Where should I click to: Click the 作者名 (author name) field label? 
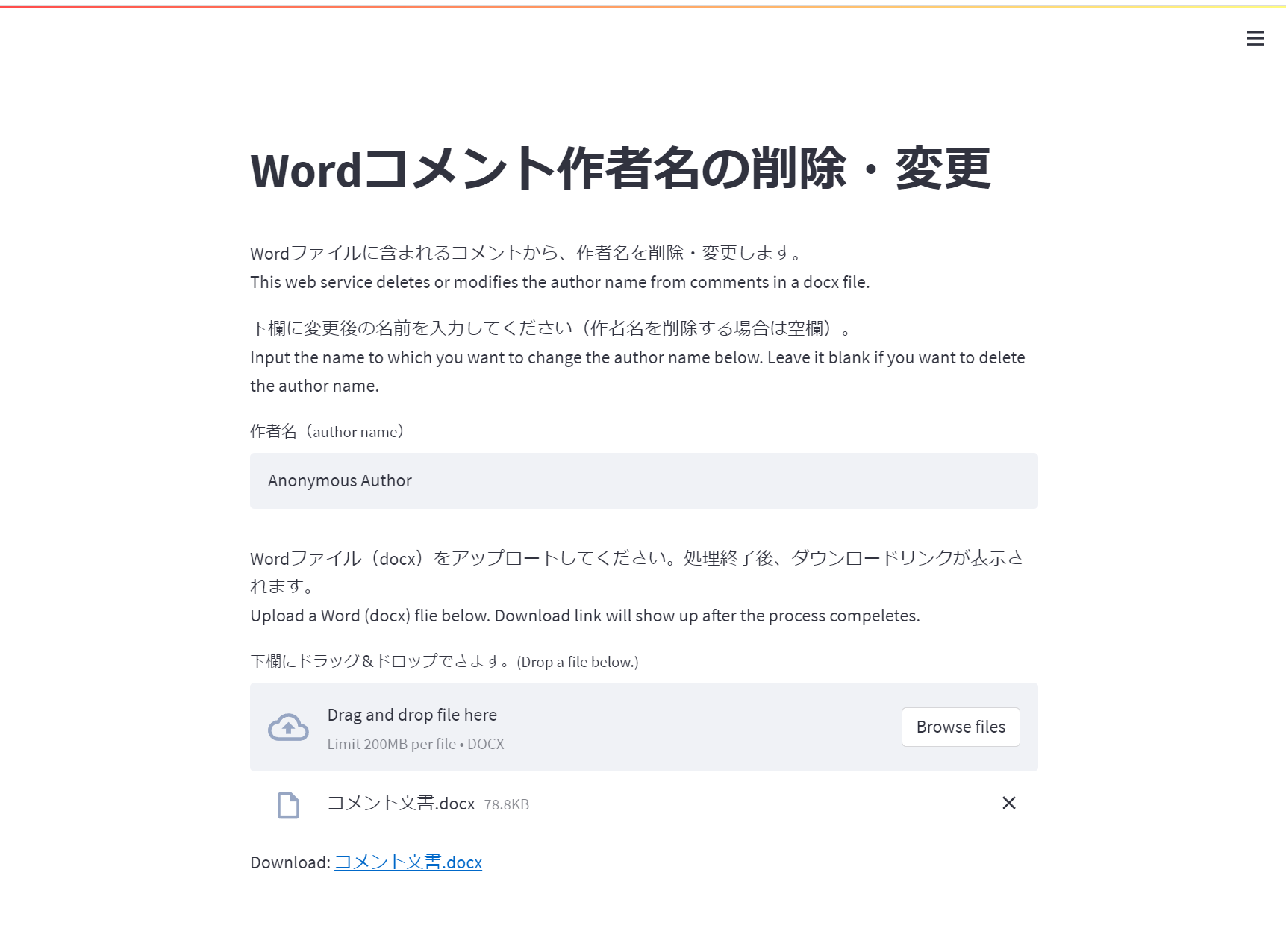(327, 432)
